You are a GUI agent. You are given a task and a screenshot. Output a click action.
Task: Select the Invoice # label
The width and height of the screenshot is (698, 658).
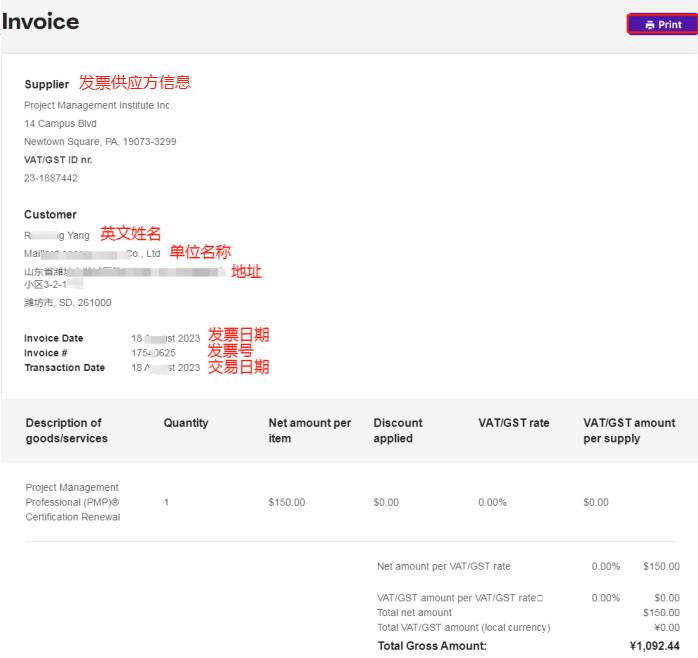pos(46,353)
